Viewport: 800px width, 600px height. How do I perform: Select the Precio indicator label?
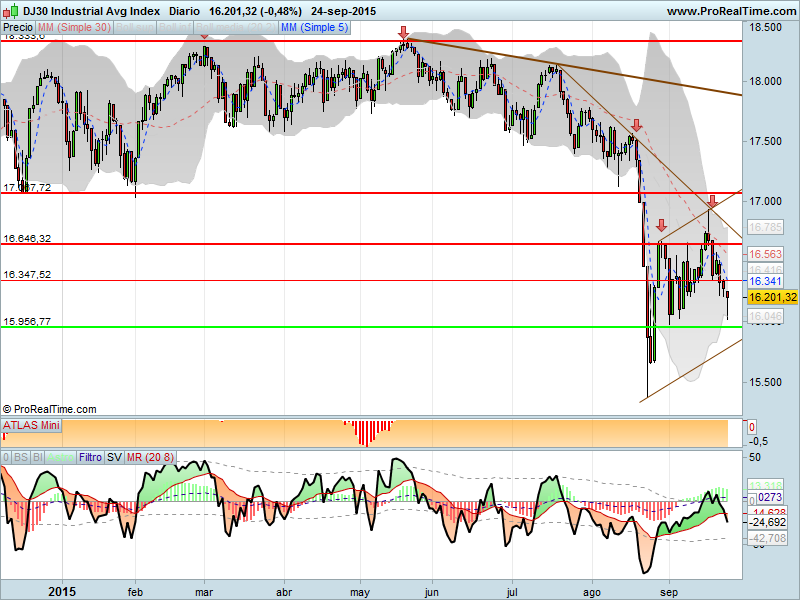[x=18, y=28]
